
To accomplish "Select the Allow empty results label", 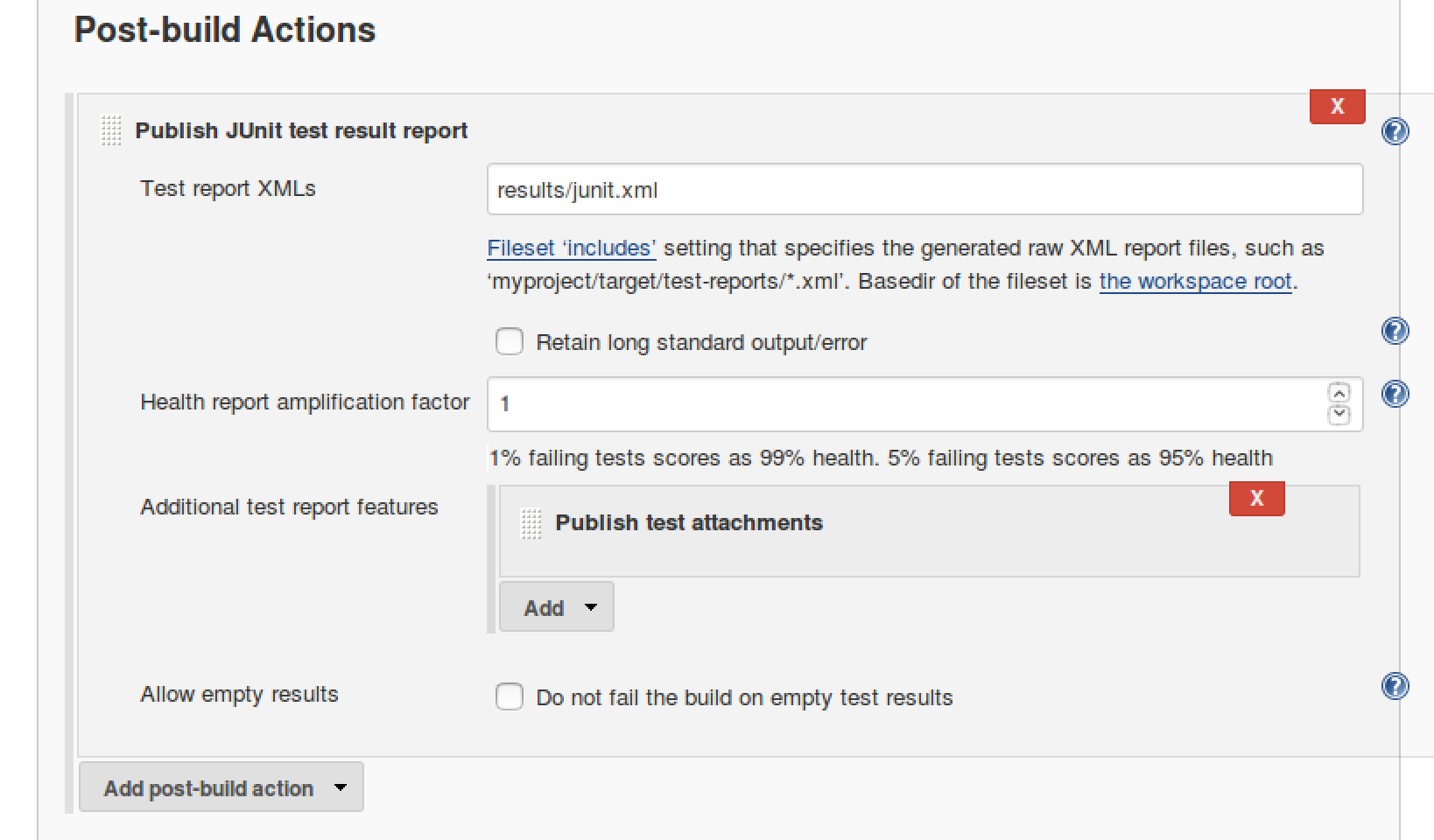I will tap(239, 695).
